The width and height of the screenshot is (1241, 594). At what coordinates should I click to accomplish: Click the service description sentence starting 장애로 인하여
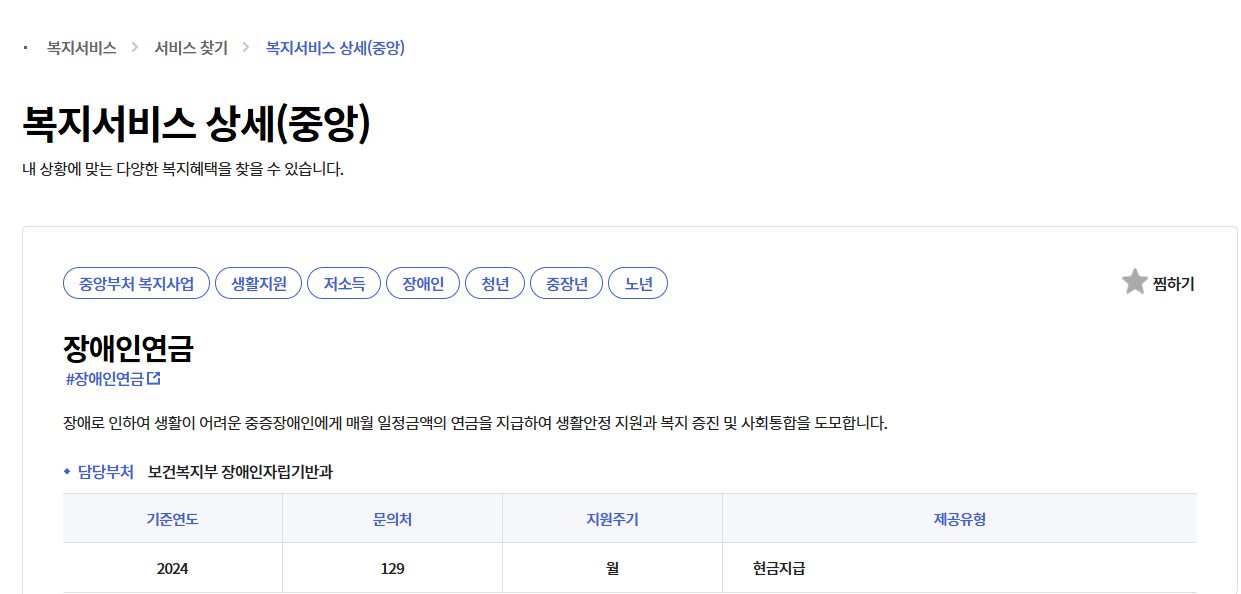tap(475, 423)
